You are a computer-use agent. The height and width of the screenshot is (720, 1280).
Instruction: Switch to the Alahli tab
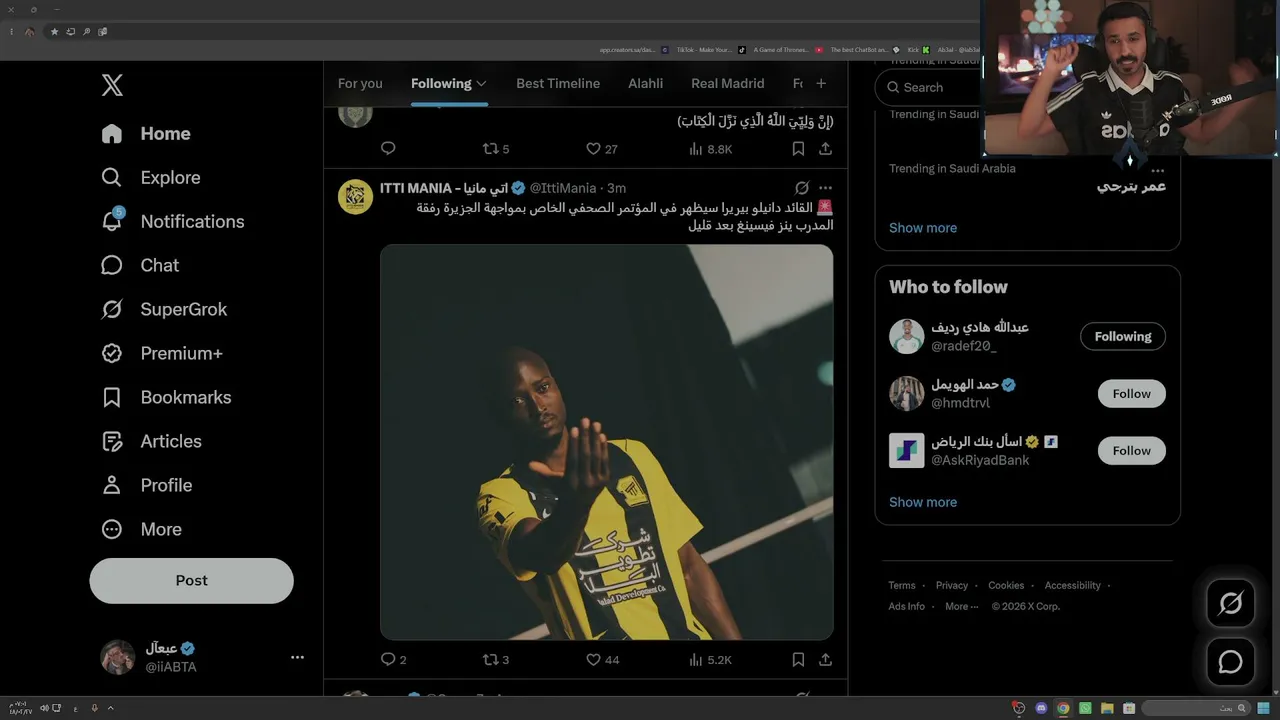pyautogui.click(x=646, y=84)
